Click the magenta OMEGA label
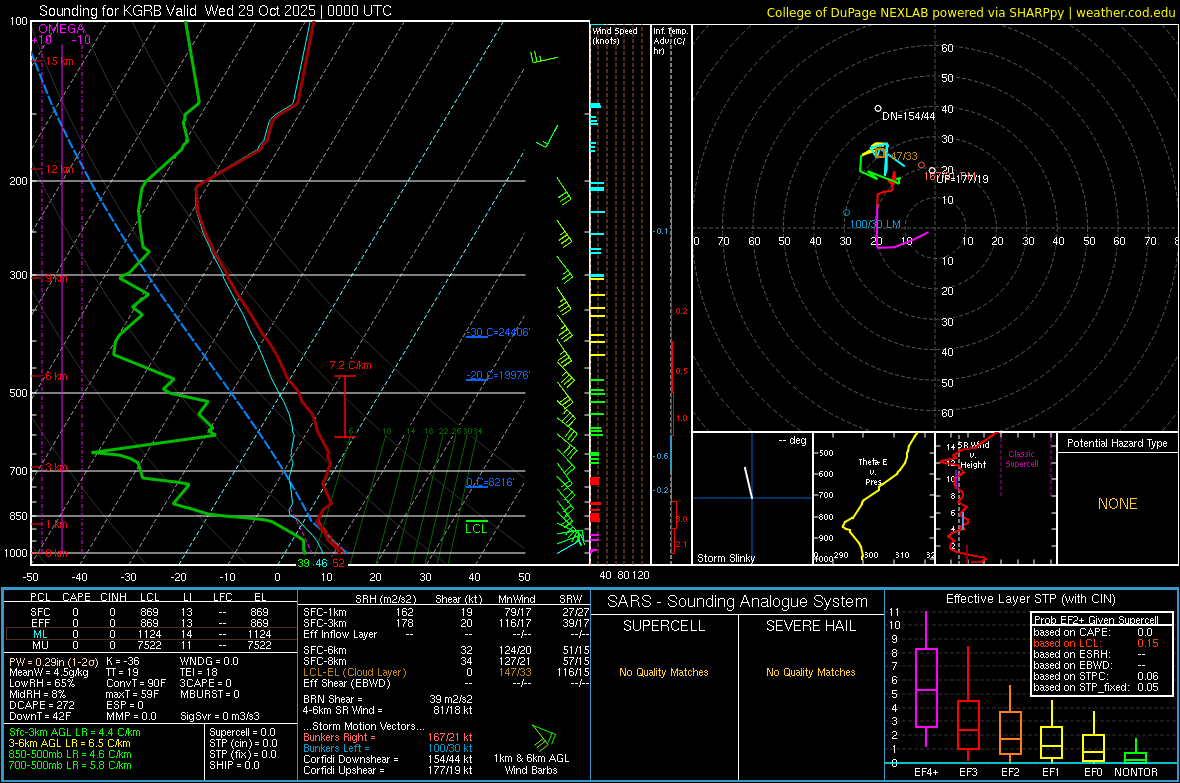 (61, 29)
